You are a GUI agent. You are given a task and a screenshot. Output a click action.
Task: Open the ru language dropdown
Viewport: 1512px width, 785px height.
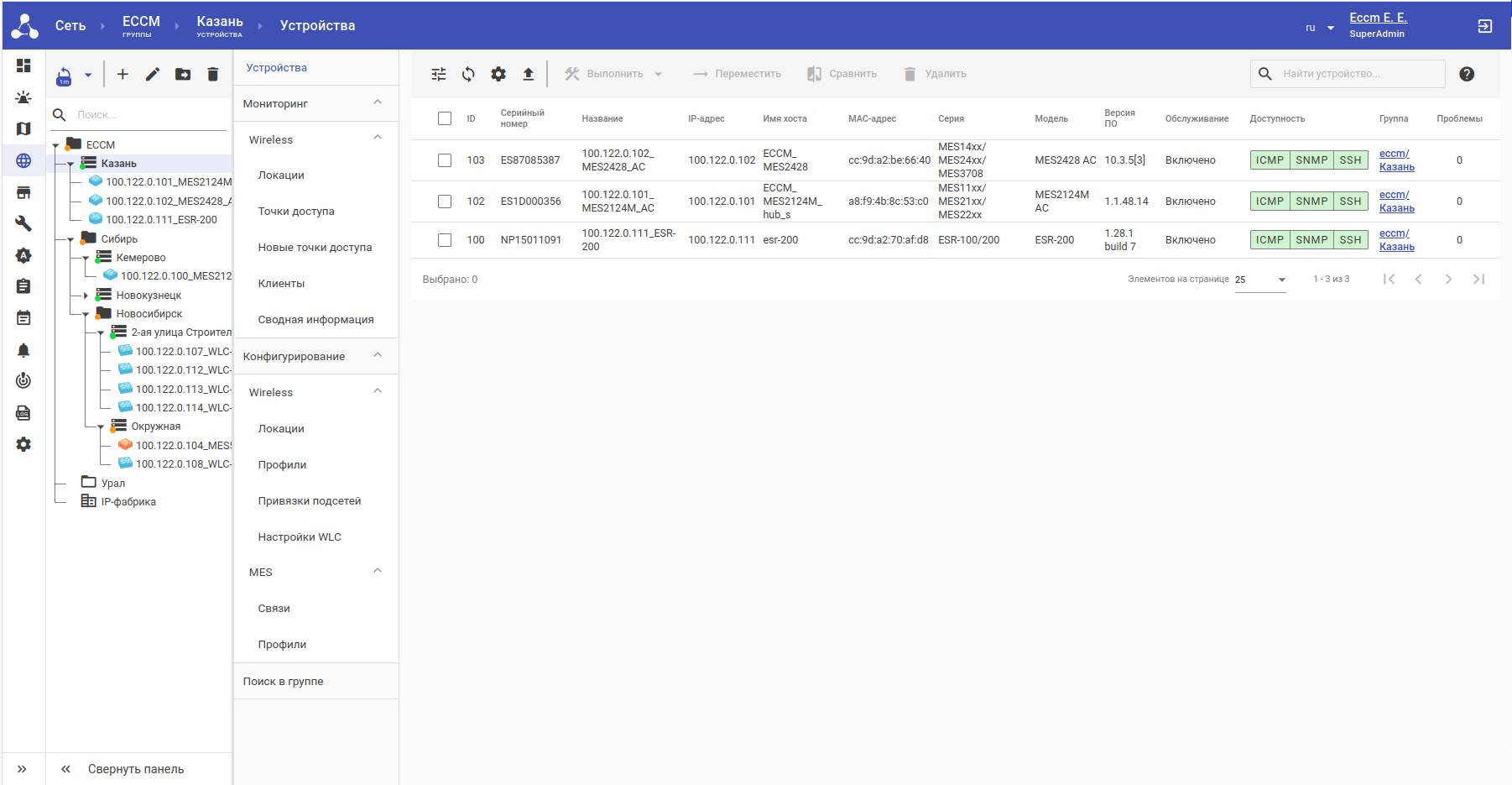[x=1319, y=28]
